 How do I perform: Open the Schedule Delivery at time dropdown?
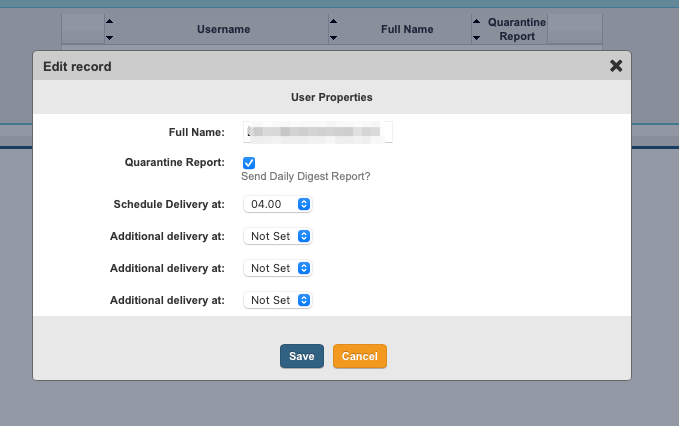(278, 204)
